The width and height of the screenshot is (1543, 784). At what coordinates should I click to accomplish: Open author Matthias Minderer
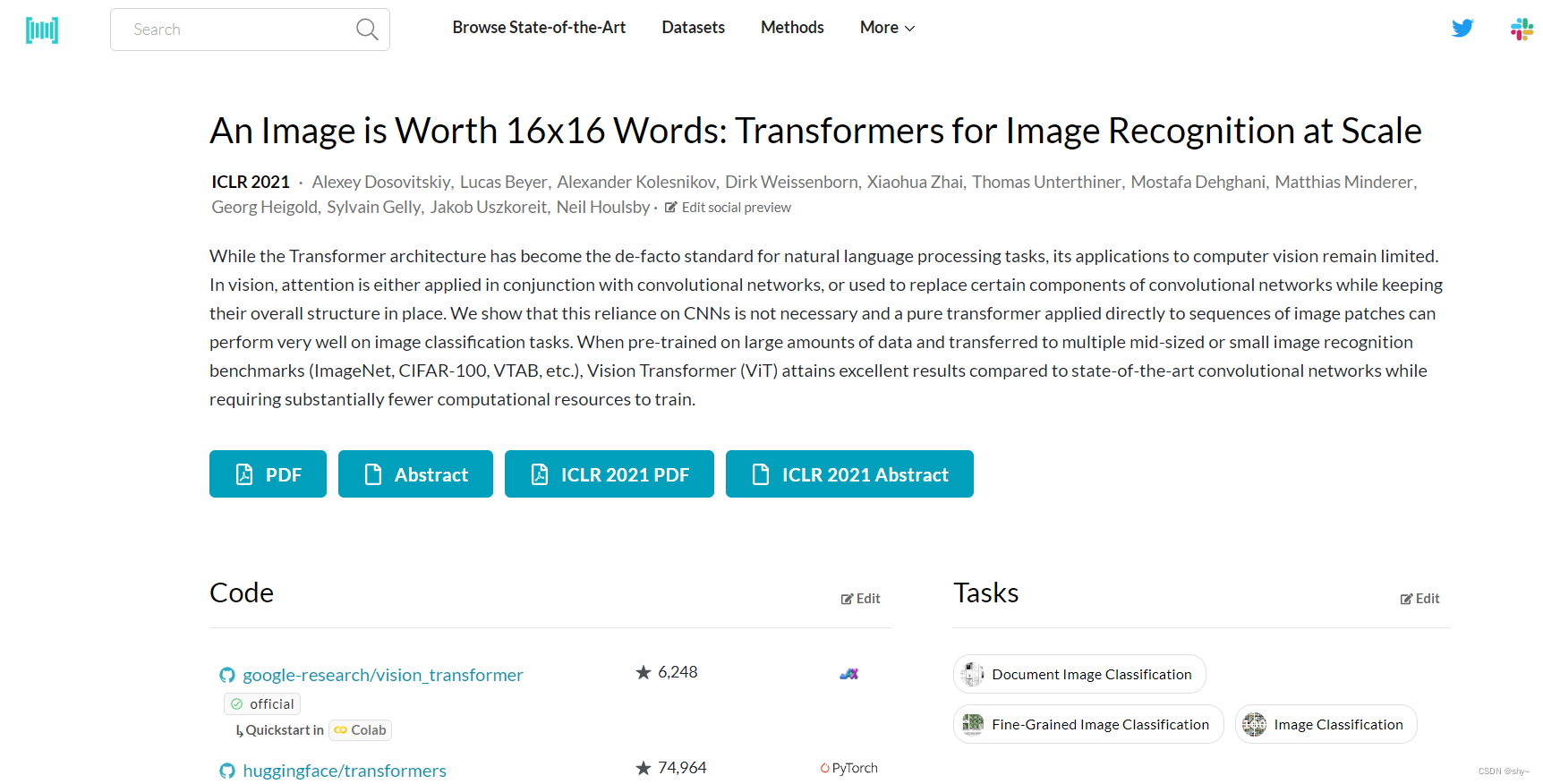coord(1344,182)
